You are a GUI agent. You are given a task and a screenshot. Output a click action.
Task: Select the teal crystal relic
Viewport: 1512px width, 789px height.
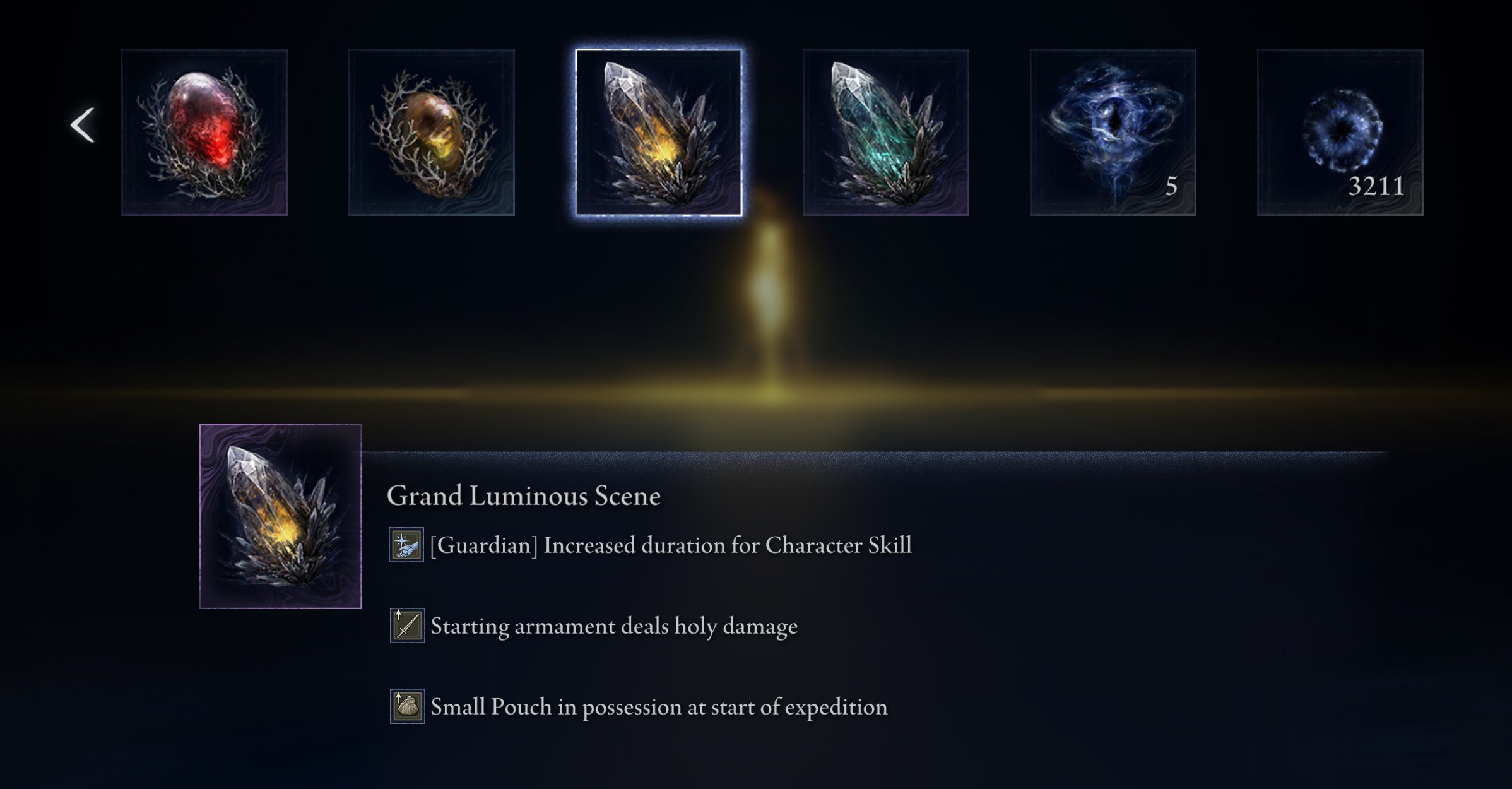tap(886, 133)
